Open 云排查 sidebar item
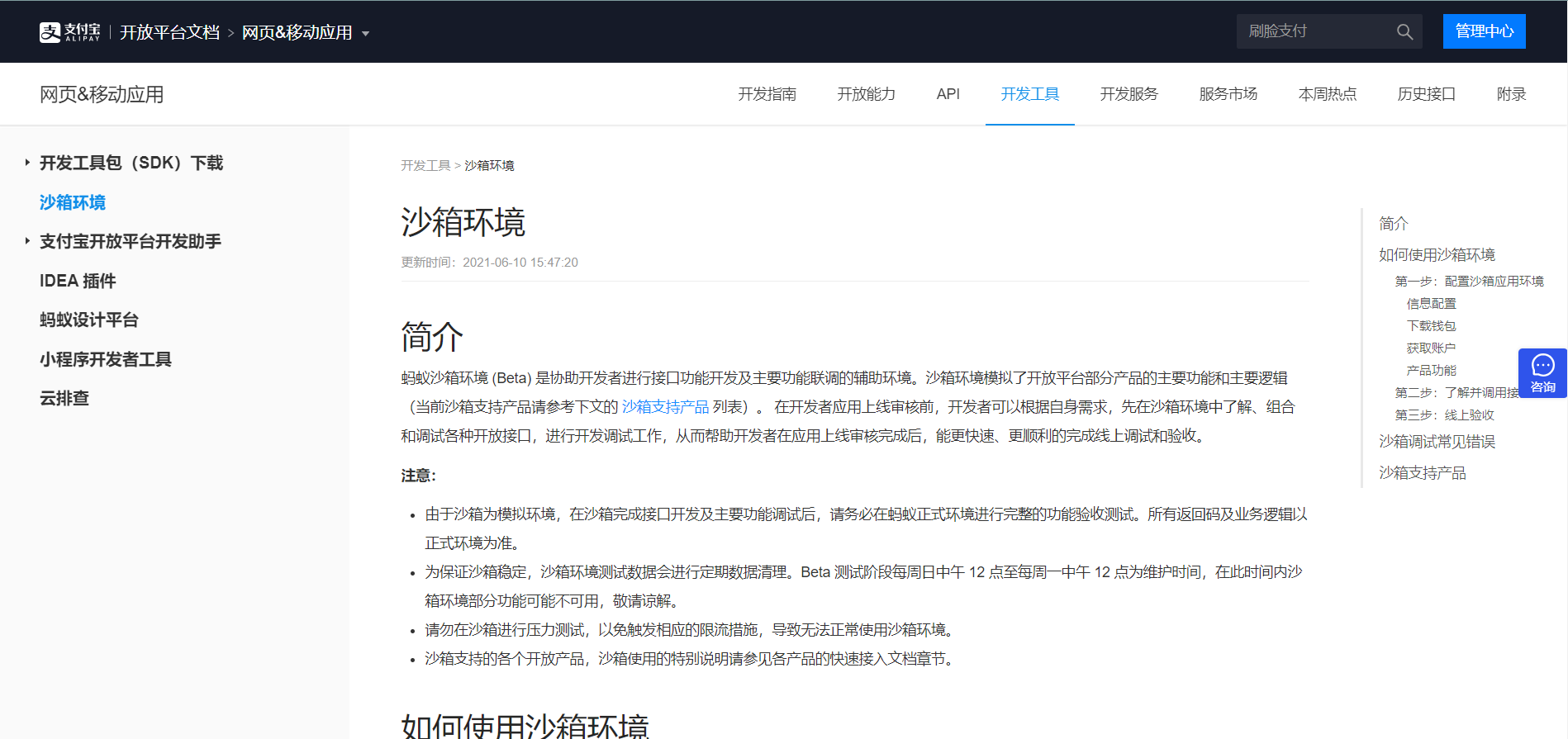 point(64,398)
